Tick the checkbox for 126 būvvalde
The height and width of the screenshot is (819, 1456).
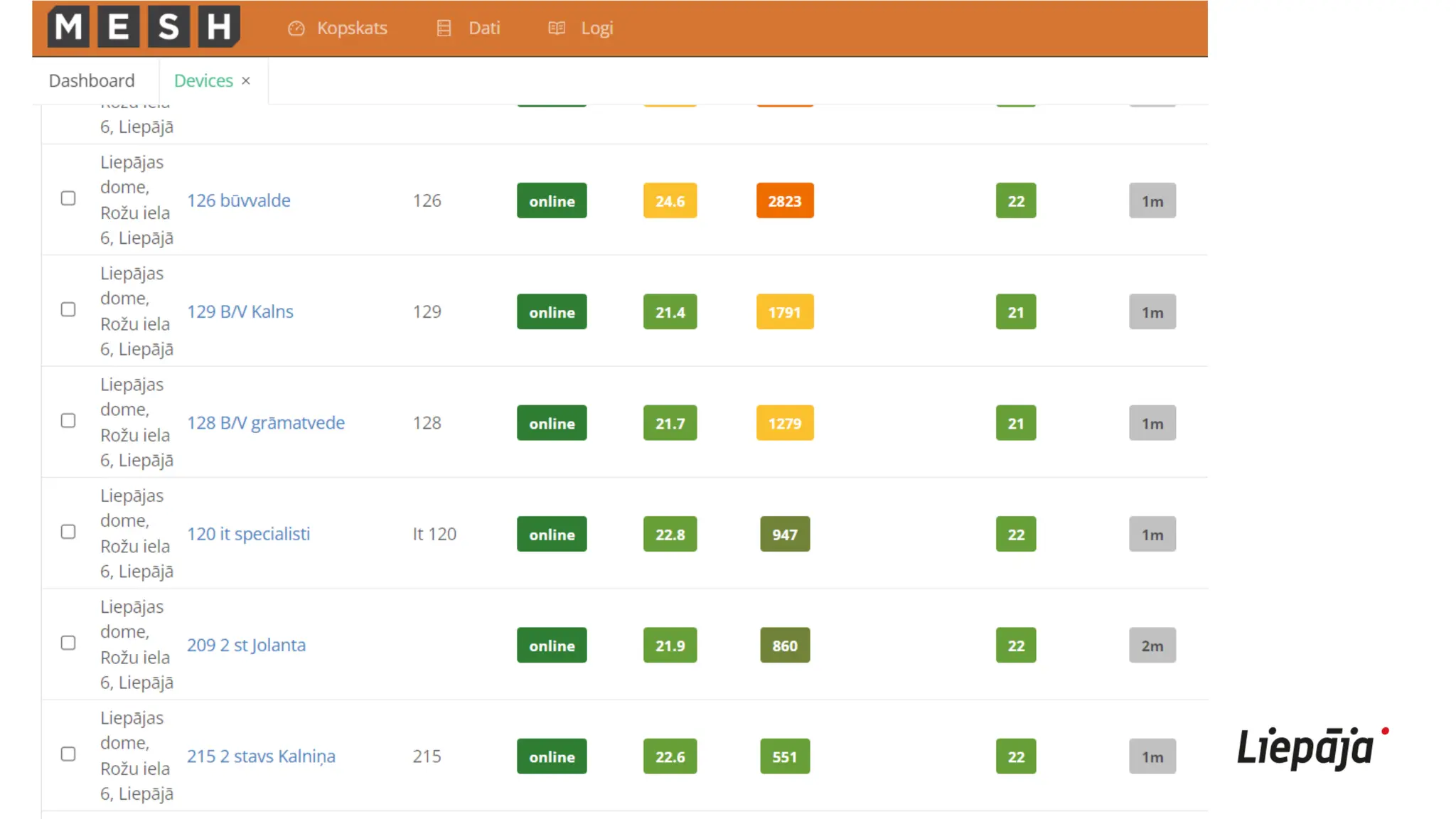[68, 198]
